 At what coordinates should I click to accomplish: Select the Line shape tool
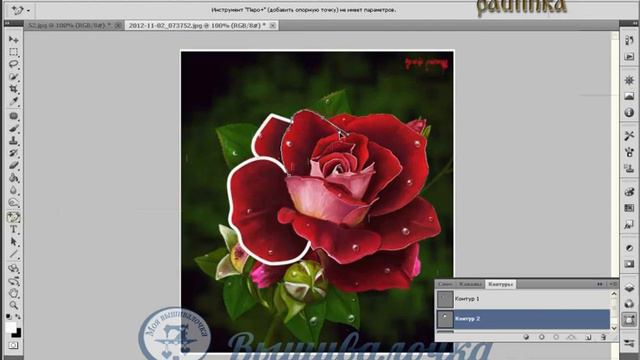(13, 254)
